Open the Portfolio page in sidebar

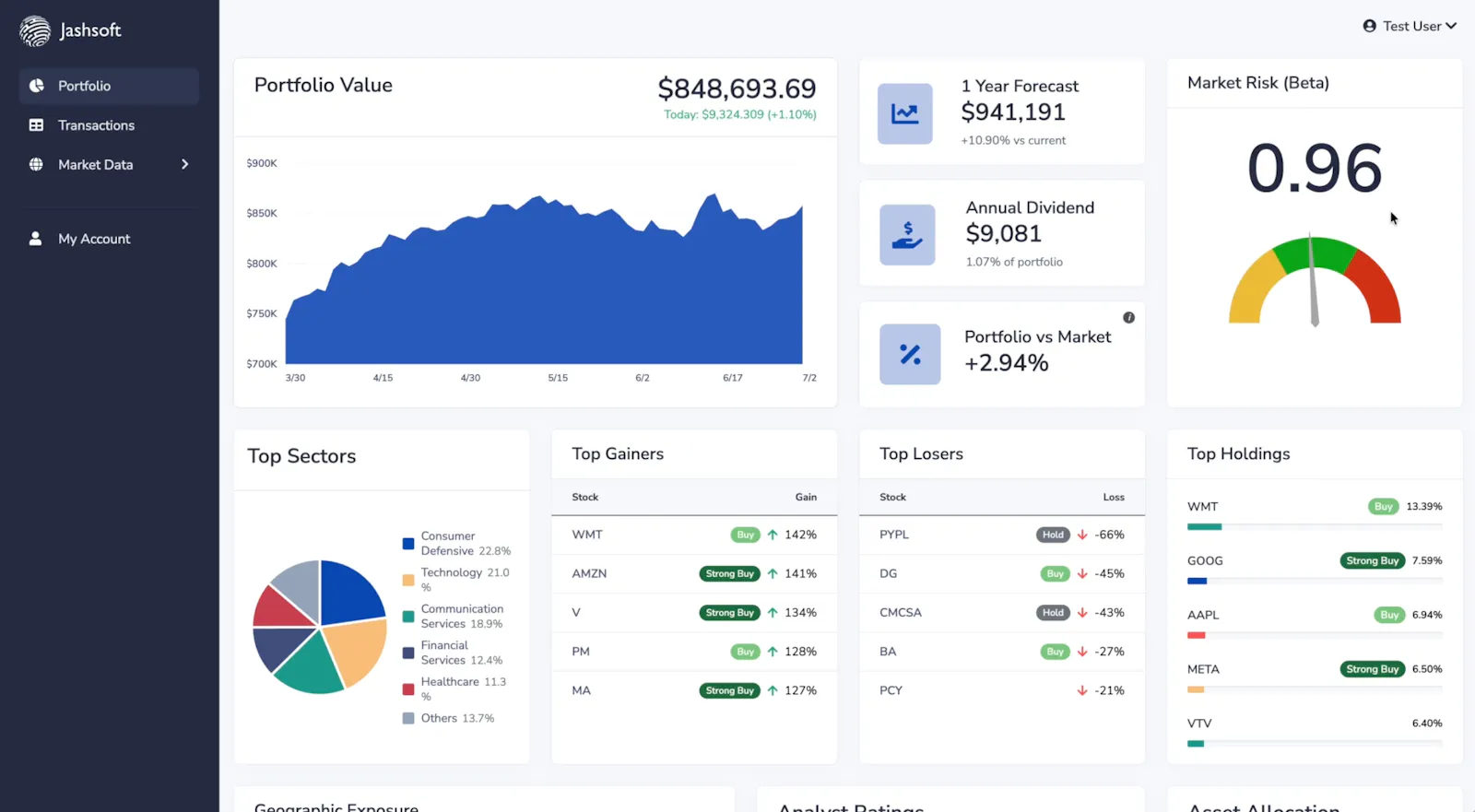[x=109, y=86]
